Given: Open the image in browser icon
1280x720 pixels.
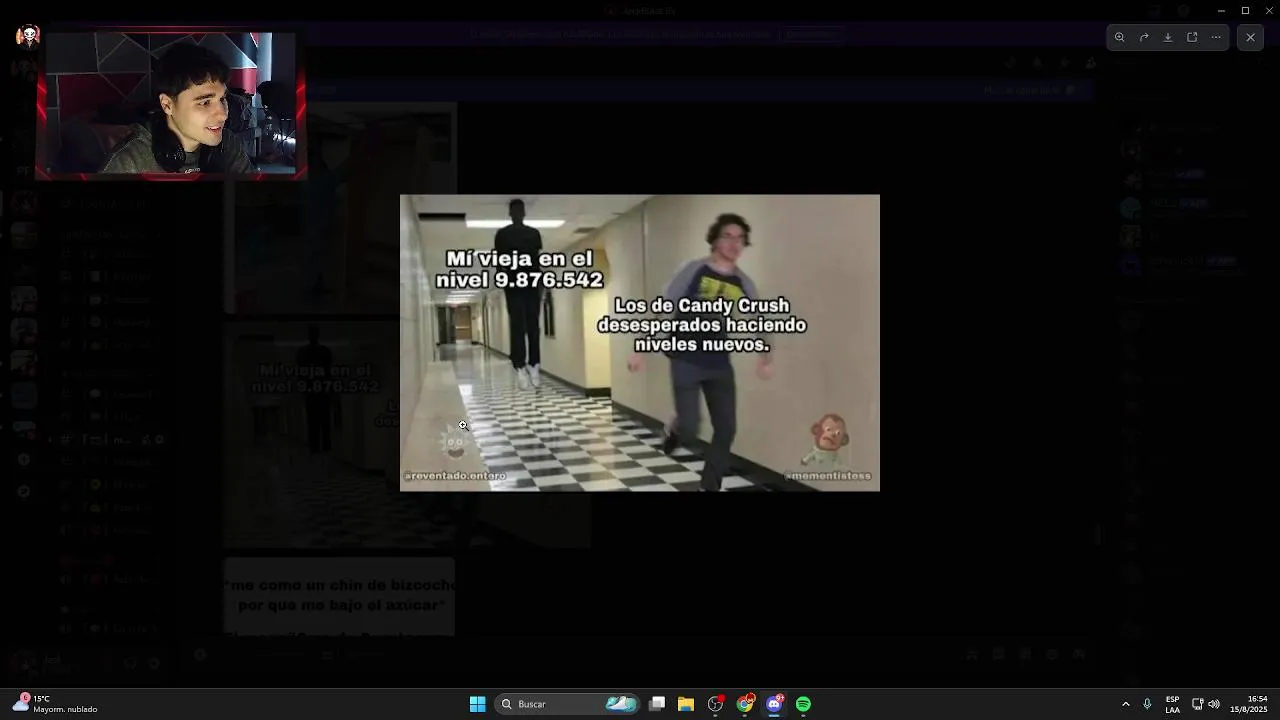Looking at the screenshot, I should [x=1192, y=37].
